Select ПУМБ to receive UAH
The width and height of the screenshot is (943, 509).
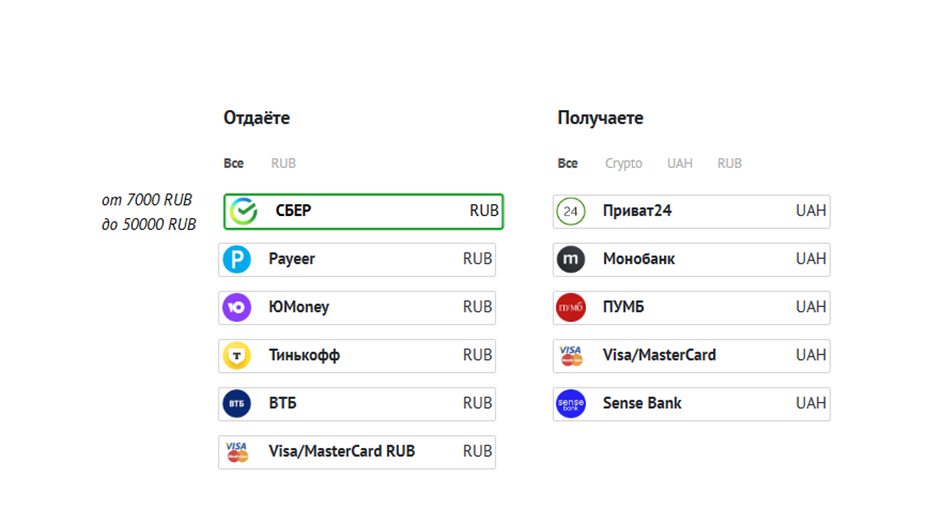click(692, 307)
